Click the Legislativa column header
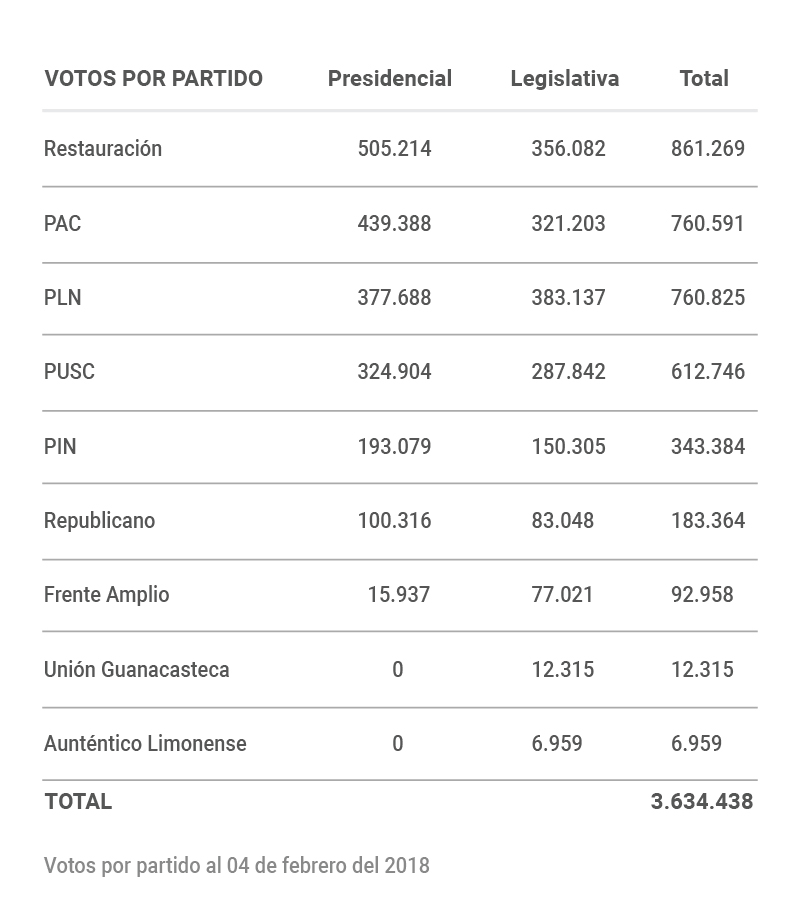The height and width of the screenshot is (904, 800). click(x=564, y=79)
